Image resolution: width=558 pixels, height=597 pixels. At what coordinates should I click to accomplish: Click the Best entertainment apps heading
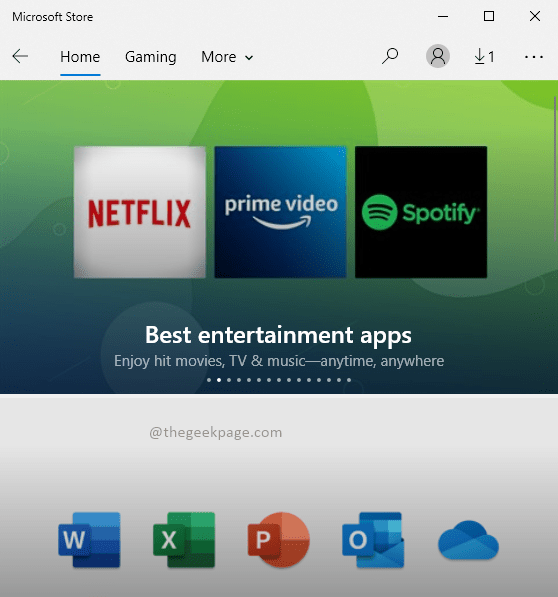pos(278,335)
